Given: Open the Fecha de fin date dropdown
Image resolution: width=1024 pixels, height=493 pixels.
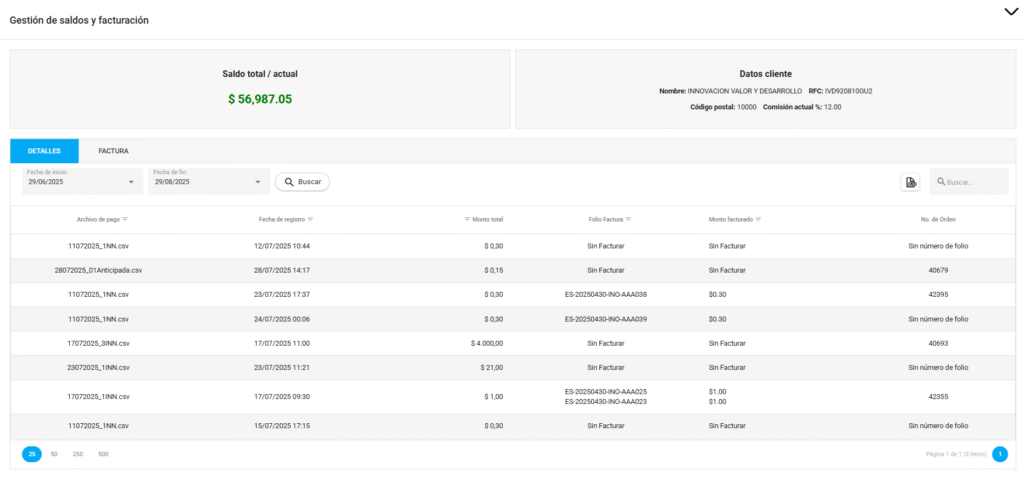Looking at the screenshot, I should 257,182.
